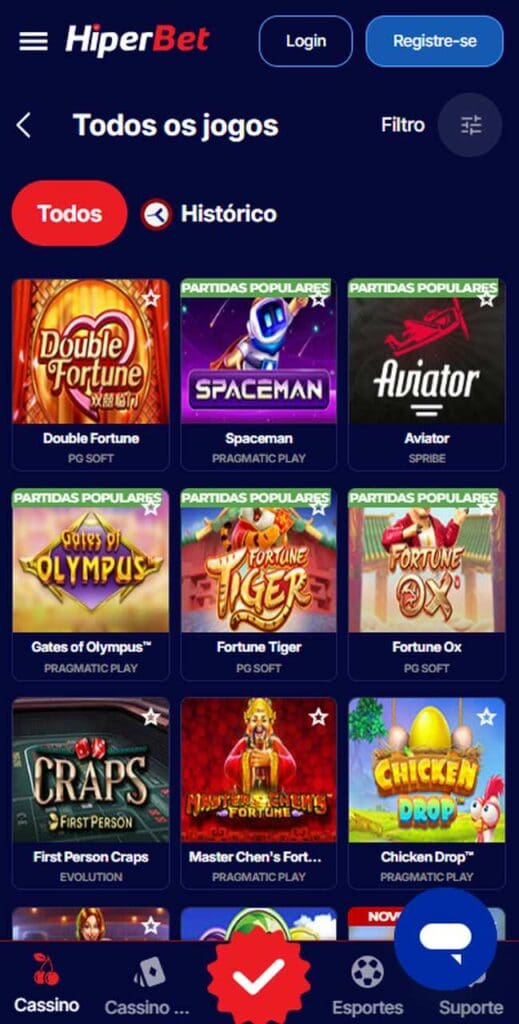Open the Spaceman game tile
The image size is (519, 1024).
coord(259,351)
